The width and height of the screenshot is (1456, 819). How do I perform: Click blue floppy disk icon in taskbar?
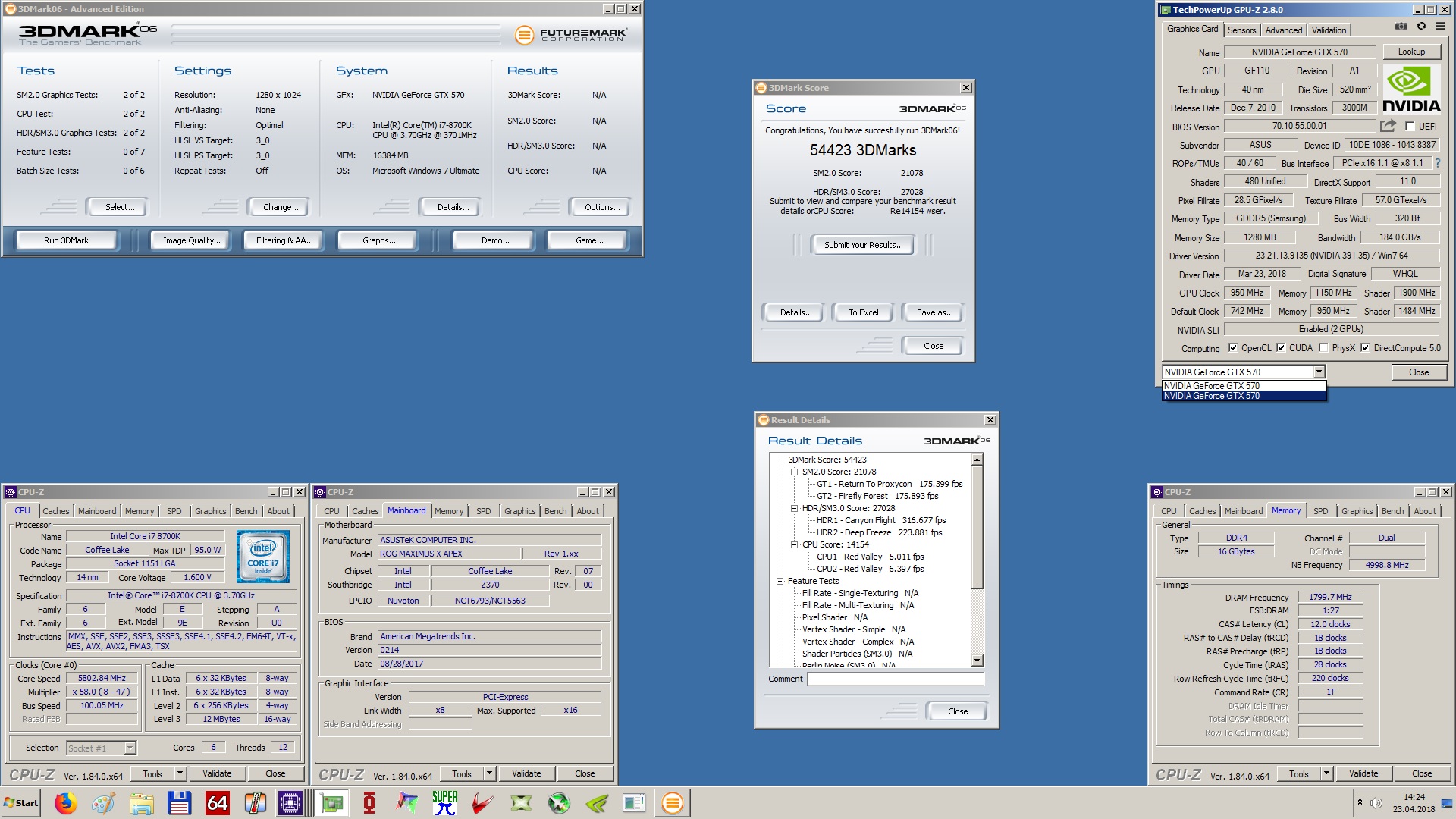tap(180, 803)
